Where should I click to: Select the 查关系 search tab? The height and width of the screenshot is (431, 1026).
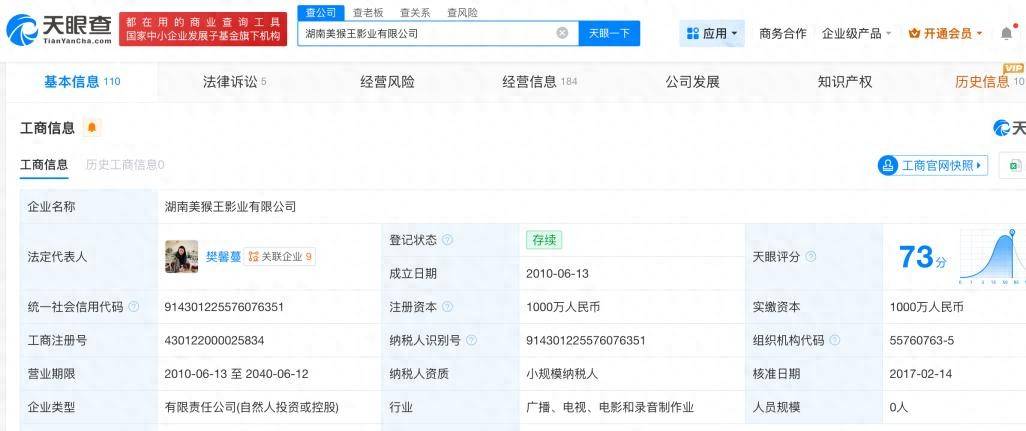pos(415,12)
